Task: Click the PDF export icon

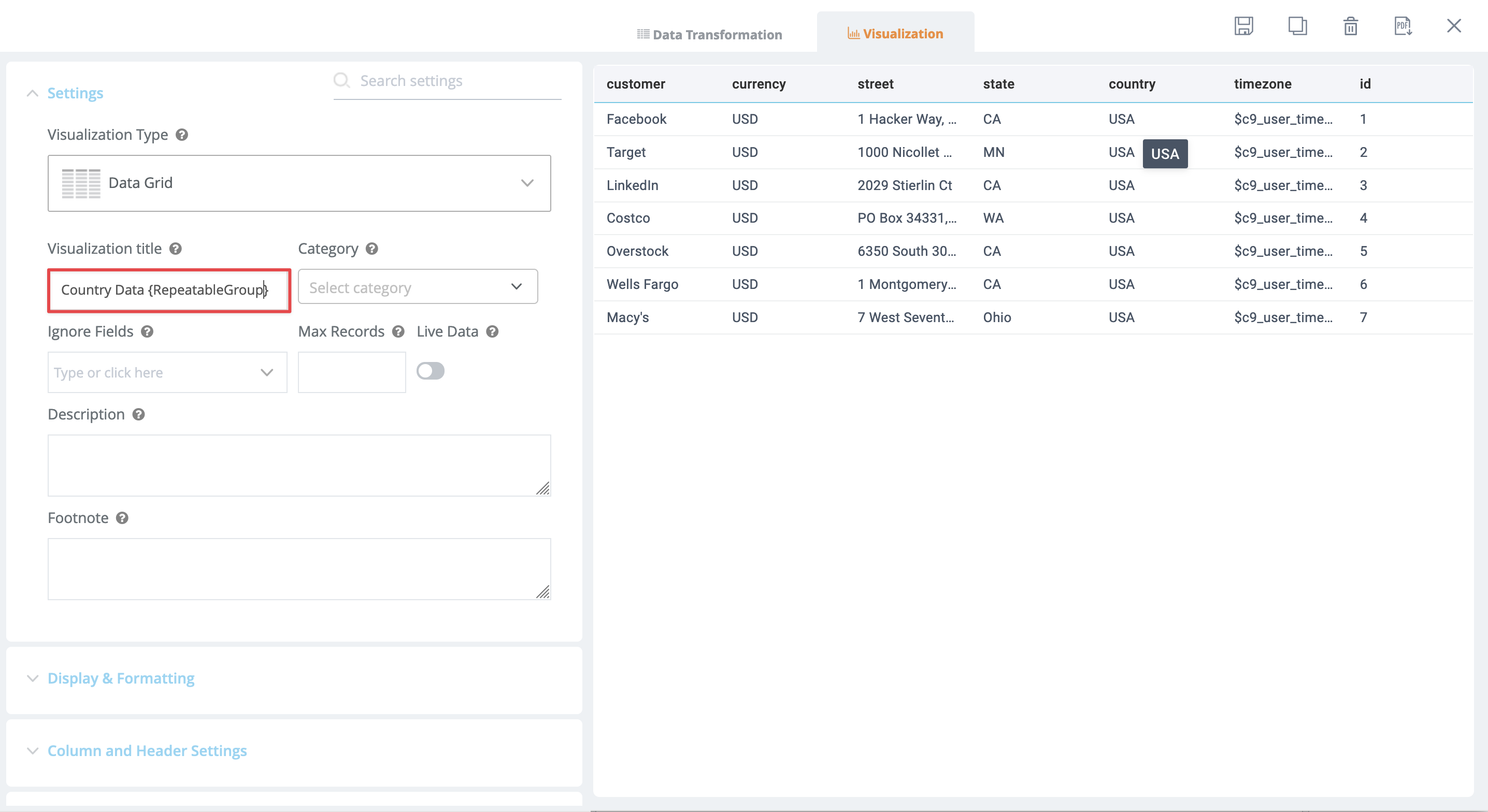Action: pyautogui.click(x=1404, y=26)
